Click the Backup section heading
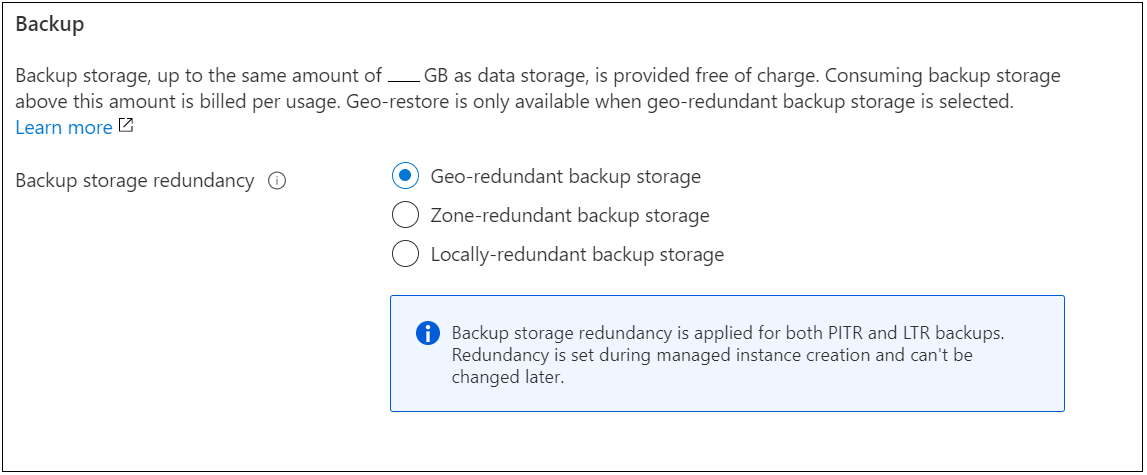 coord(50,25)
